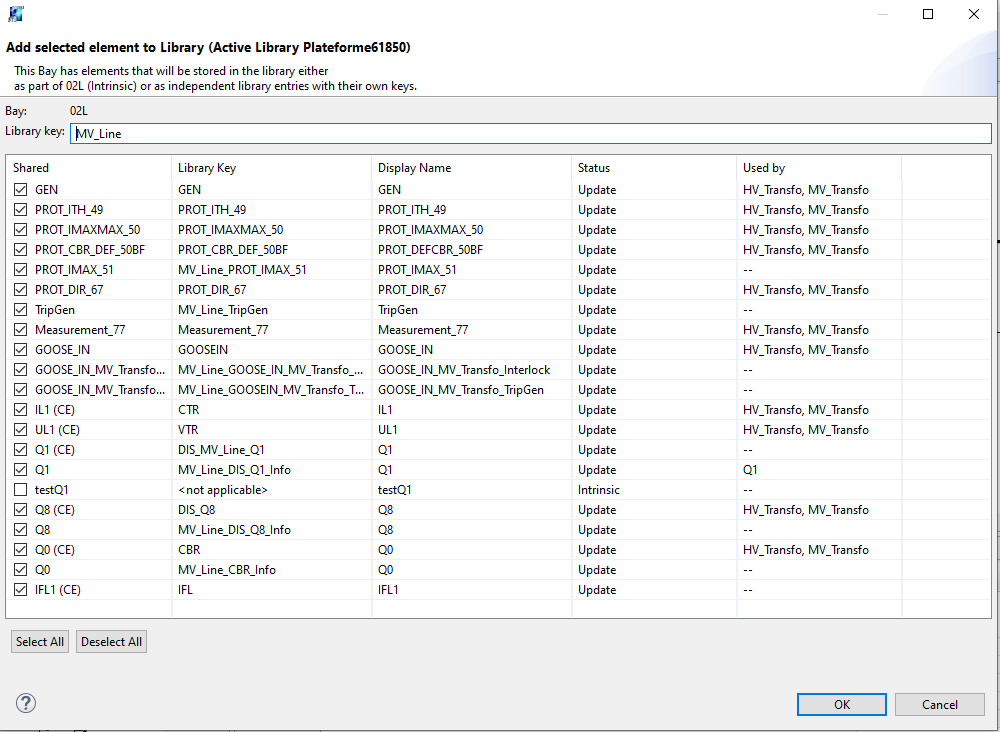The width and height of the screenshot is (1000, 732).
Task: Toggle the Q8 (CE) checkbox
Action: pyautogui.click(x=21, y=510)
